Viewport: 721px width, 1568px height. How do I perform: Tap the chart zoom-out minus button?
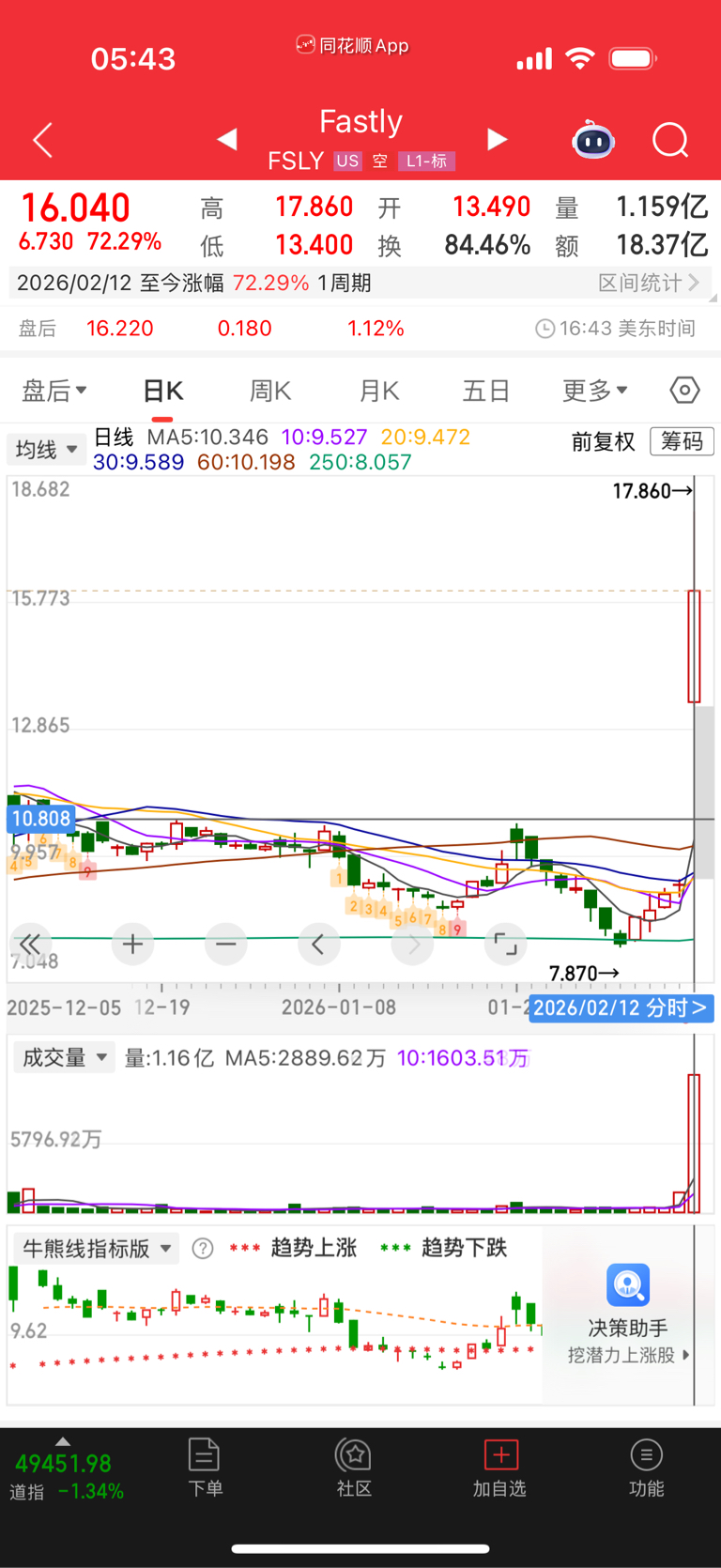226,944
